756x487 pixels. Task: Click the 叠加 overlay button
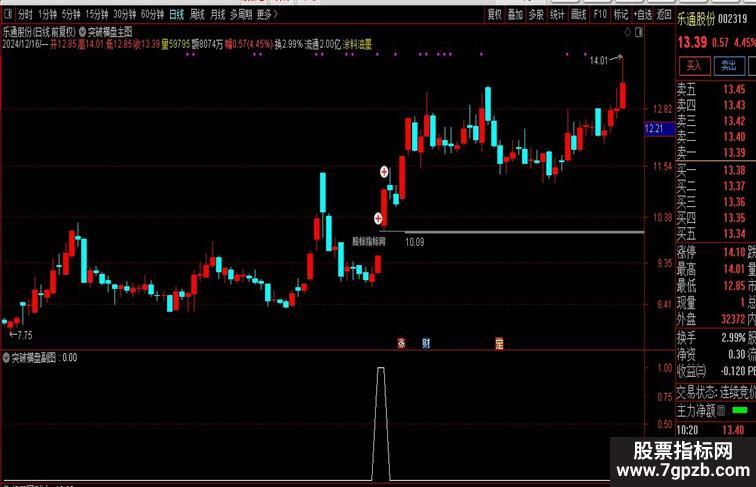pyautogui.click(x=515, y=15)
